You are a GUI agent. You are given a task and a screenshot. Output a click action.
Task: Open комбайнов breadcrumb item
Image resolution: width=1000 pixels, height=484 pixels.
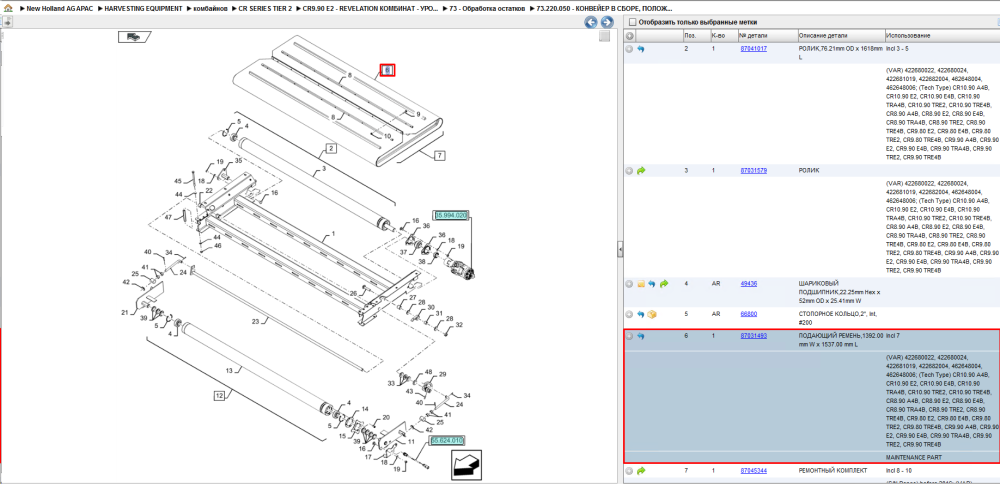coord(210,9)
